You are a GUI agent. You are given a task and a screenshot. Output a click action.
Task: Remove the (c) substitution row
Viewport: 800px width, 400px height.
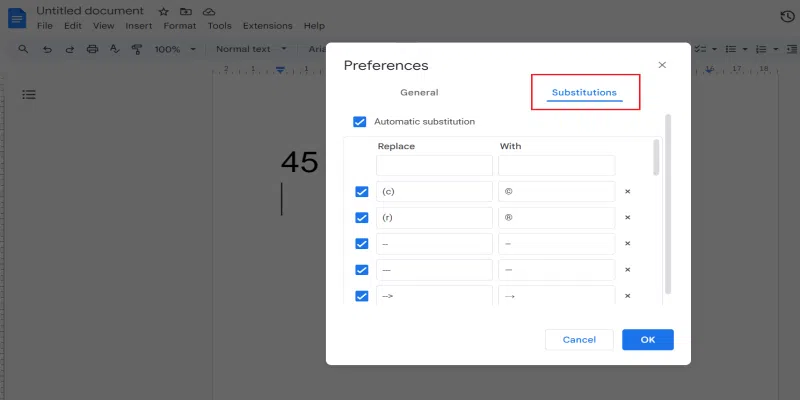tap(628, 191)
